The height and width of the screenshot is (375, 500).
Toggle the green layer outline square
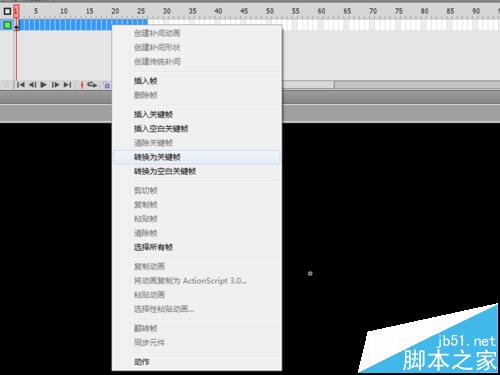pos(7,25)
